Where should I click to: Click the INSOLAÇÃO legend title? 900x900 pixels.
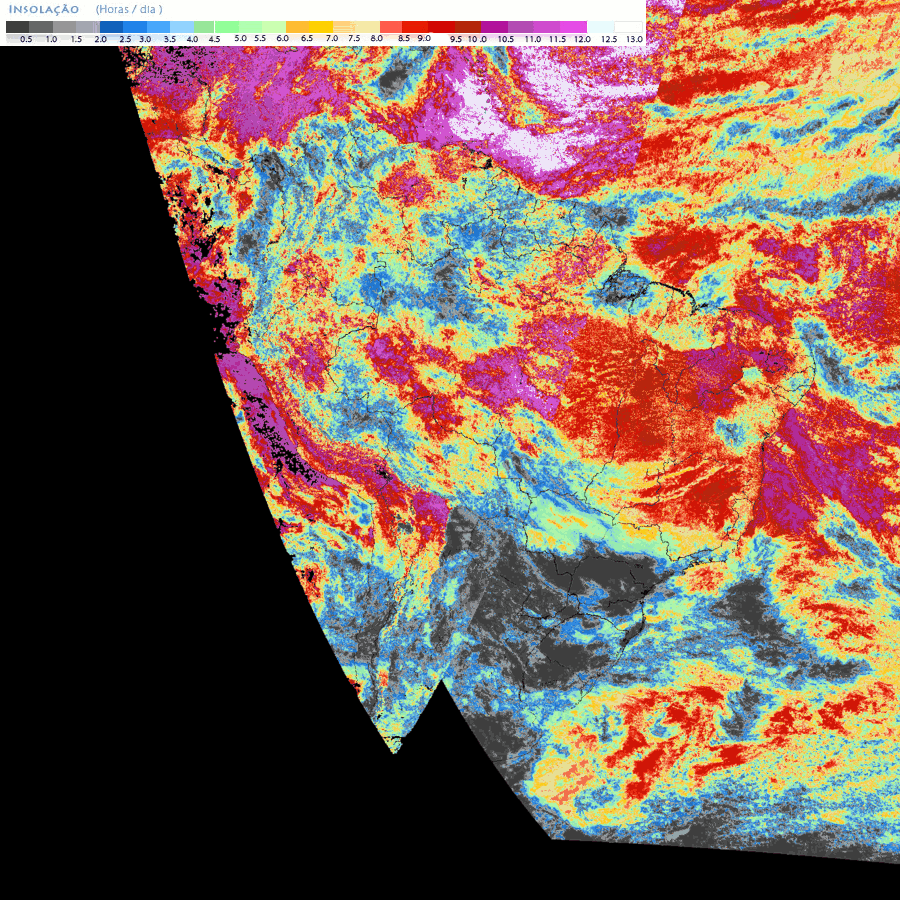[x=44, y=9]
